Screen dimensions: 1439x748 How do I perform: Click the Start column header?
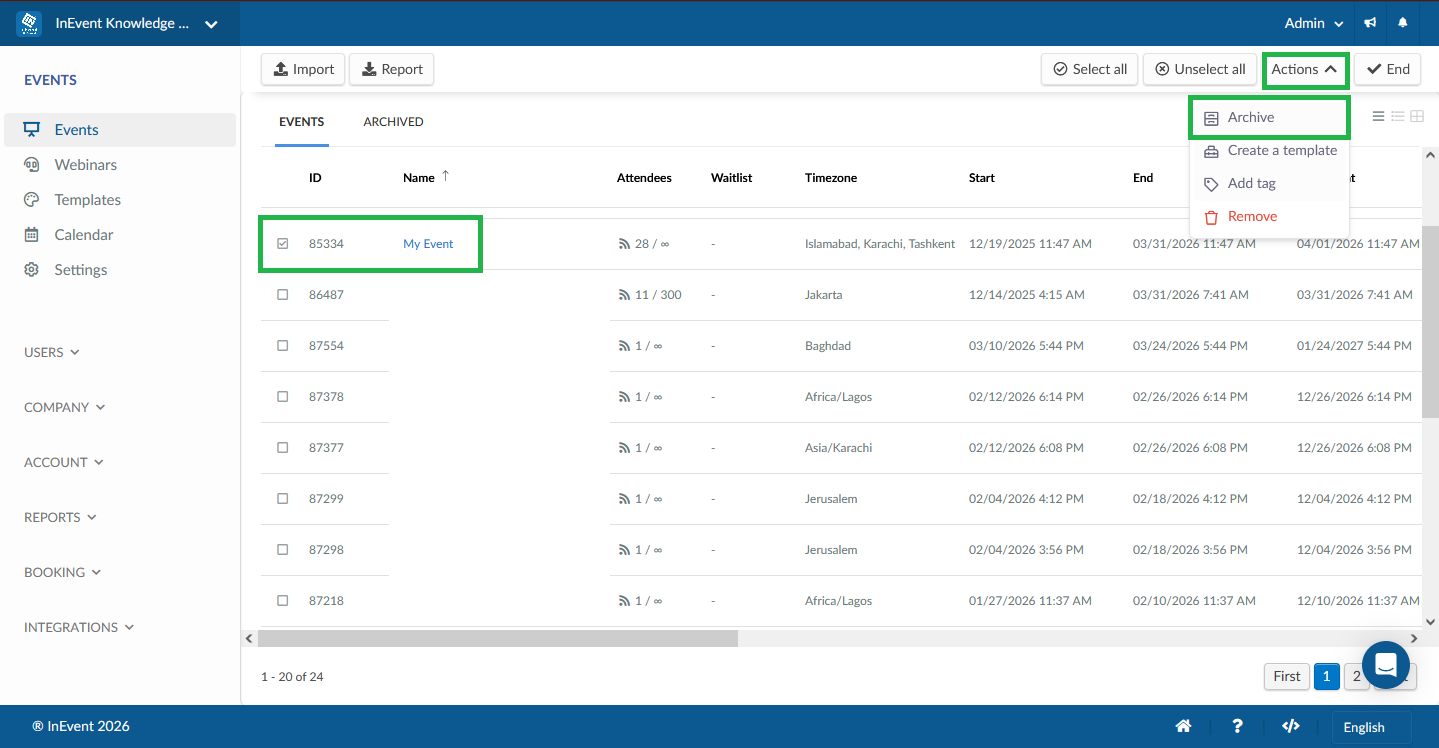(x=982, y=178)
